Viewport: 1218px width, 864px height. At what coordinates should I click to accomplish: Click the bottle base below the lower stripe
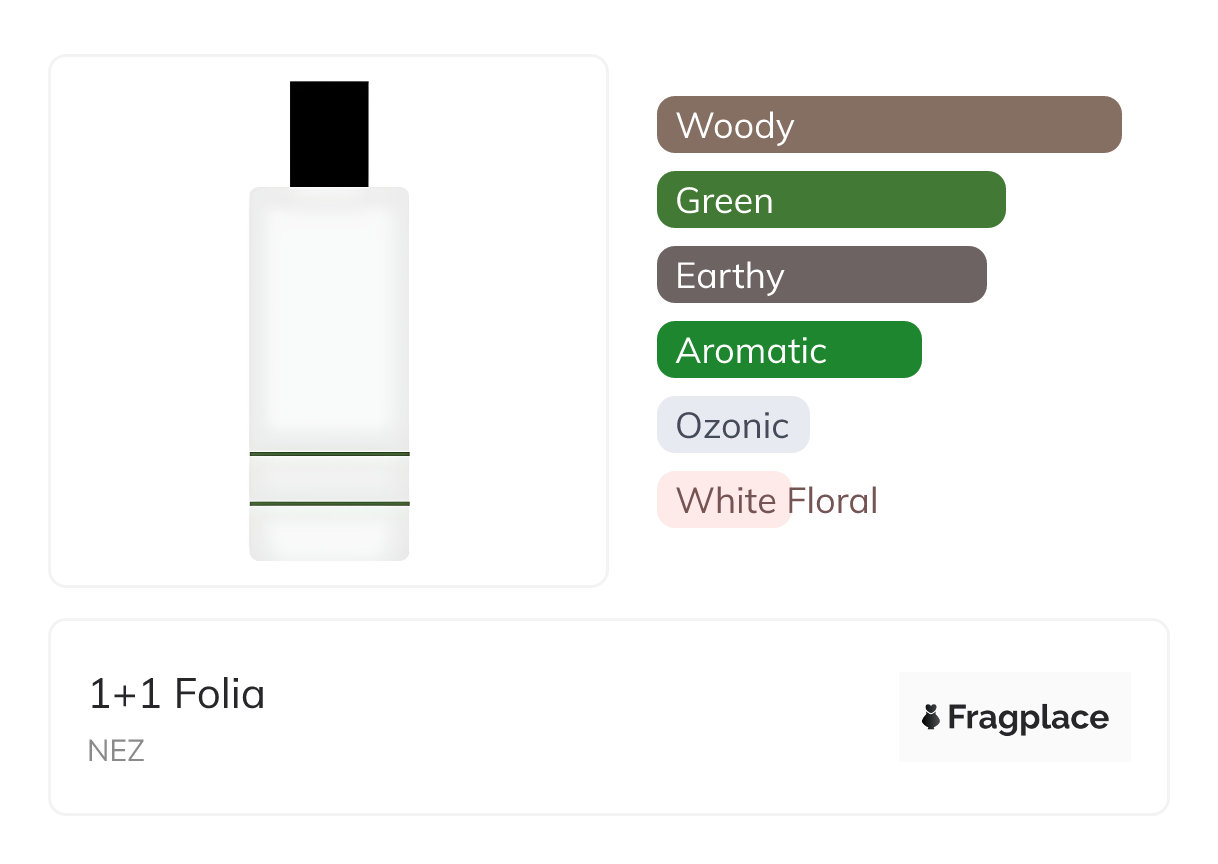pyautogui.click(x=329, y=533)
